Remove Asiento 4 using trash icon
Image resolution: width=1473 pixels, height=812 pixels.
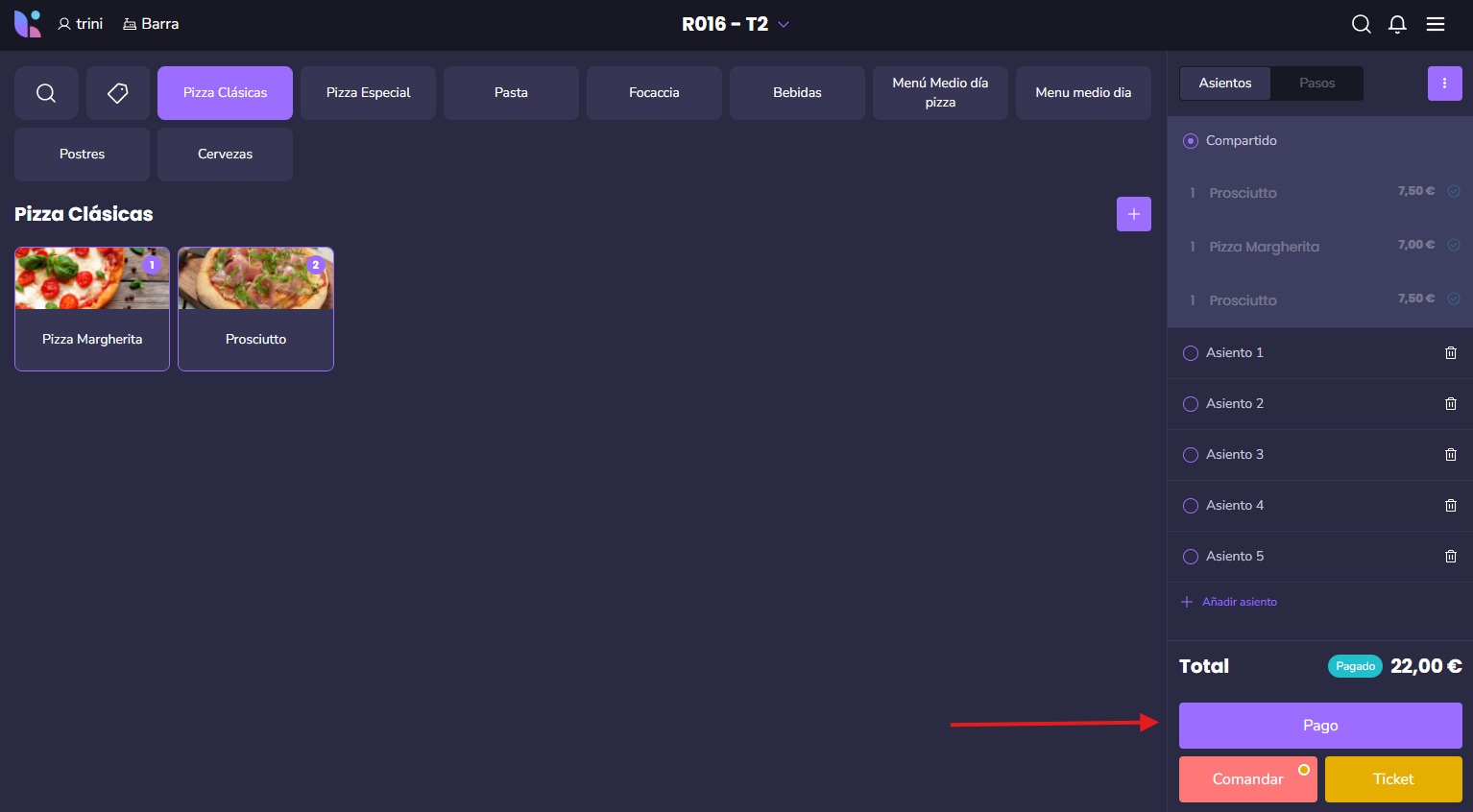click(x=1450, y=506)
